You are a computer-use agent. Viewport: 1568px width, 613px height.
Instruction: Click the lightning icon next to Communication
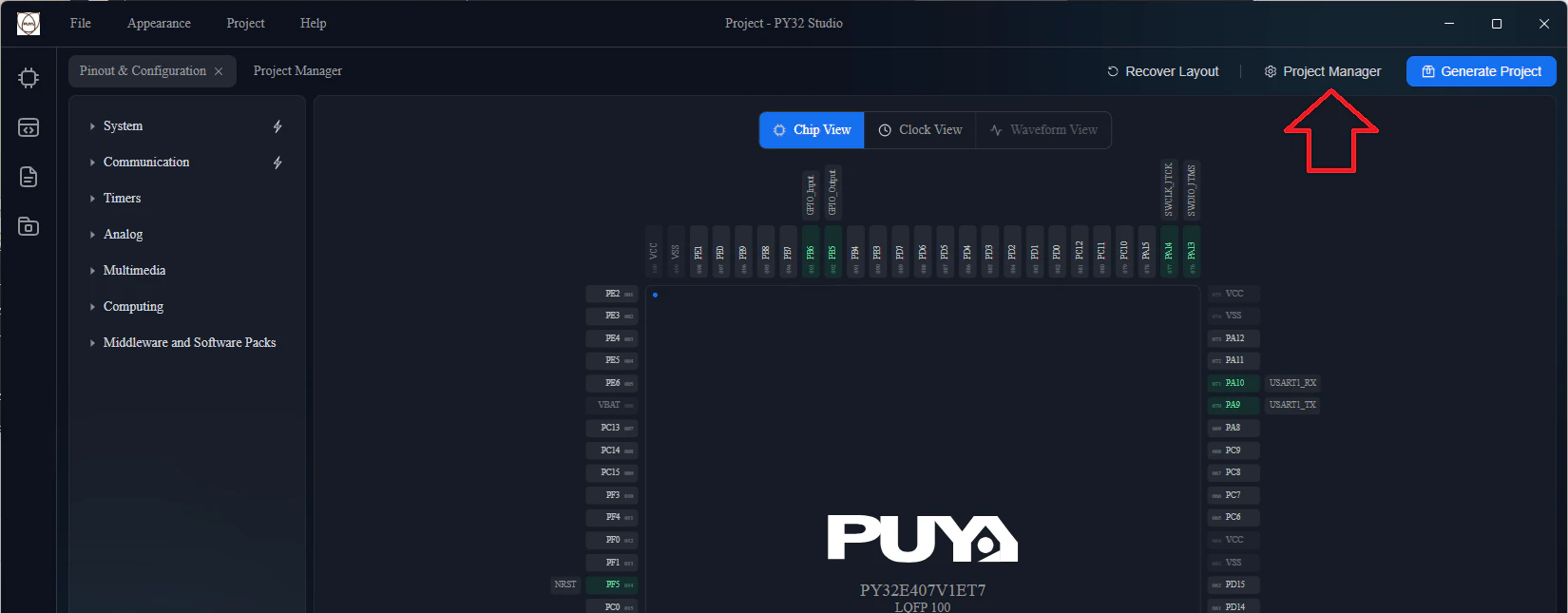point(277,163)
